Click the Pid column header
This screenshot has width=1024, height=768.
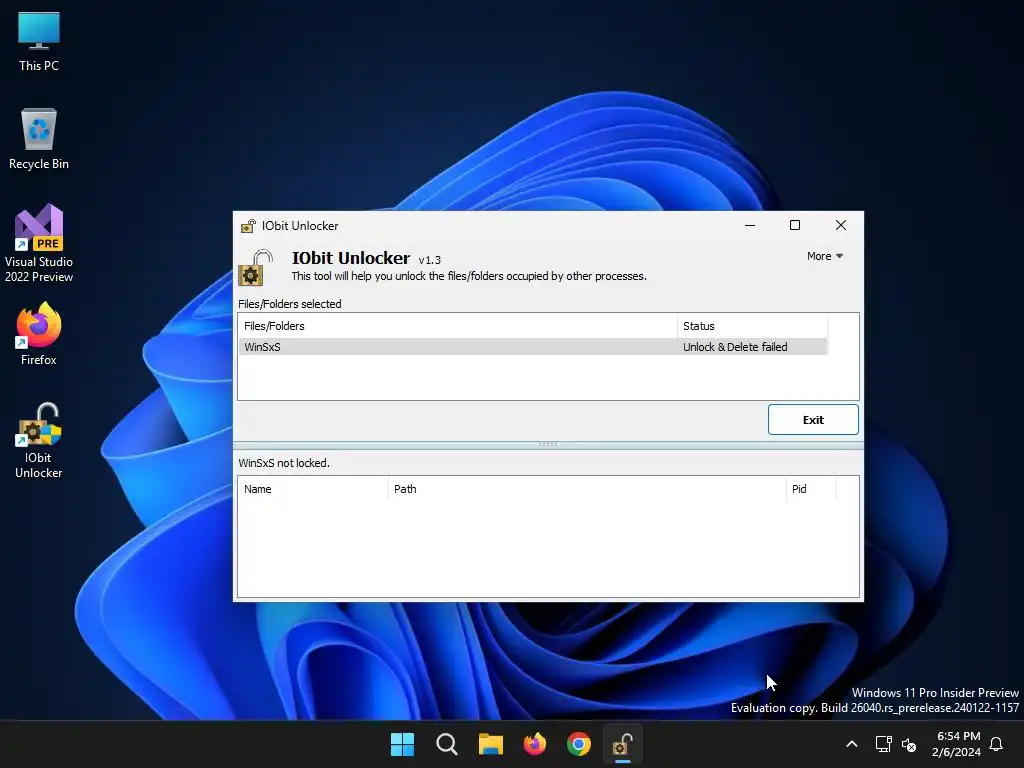coord(810,489)
